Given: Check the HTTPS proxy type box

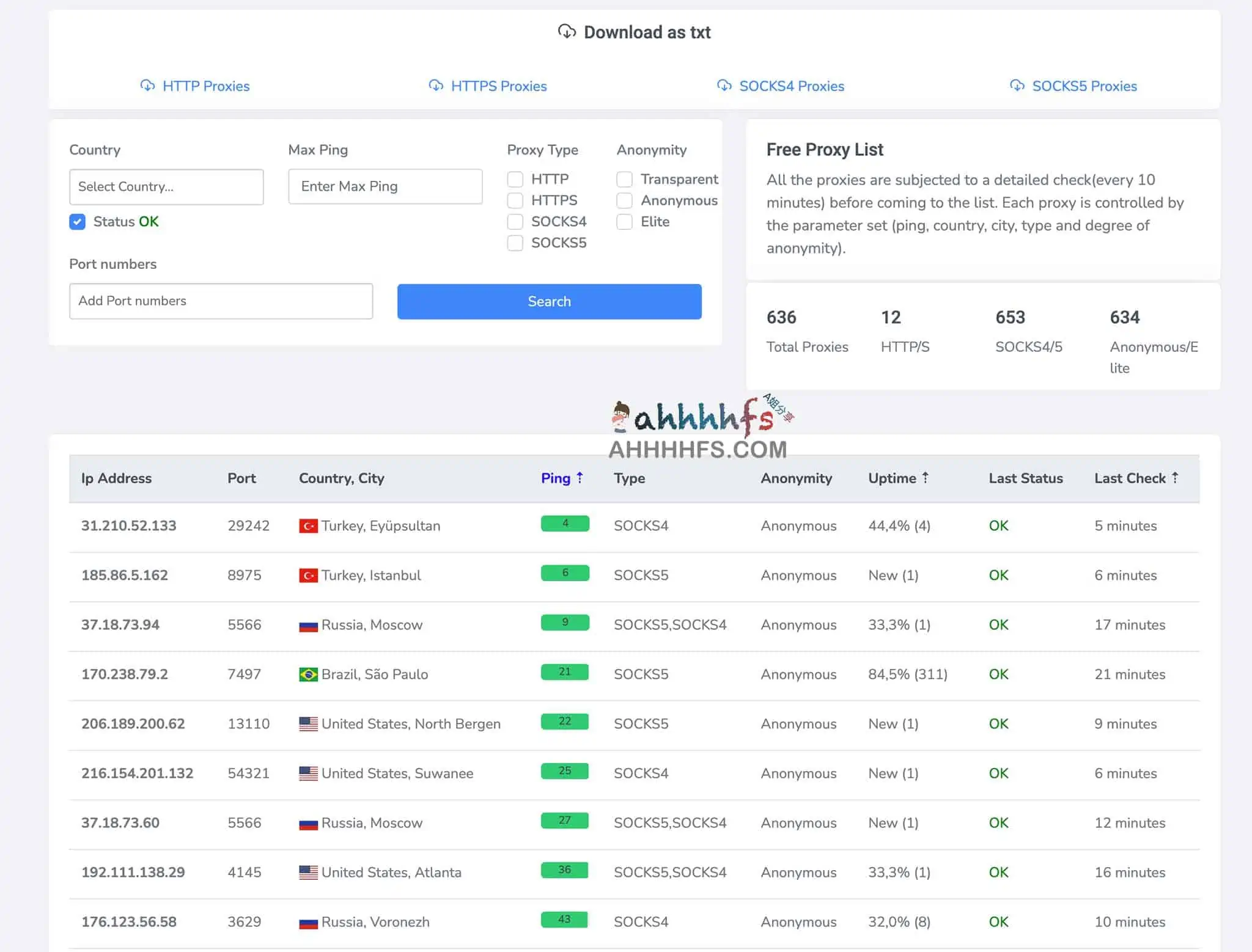Looking at the screenshot, I should point(515,200).
